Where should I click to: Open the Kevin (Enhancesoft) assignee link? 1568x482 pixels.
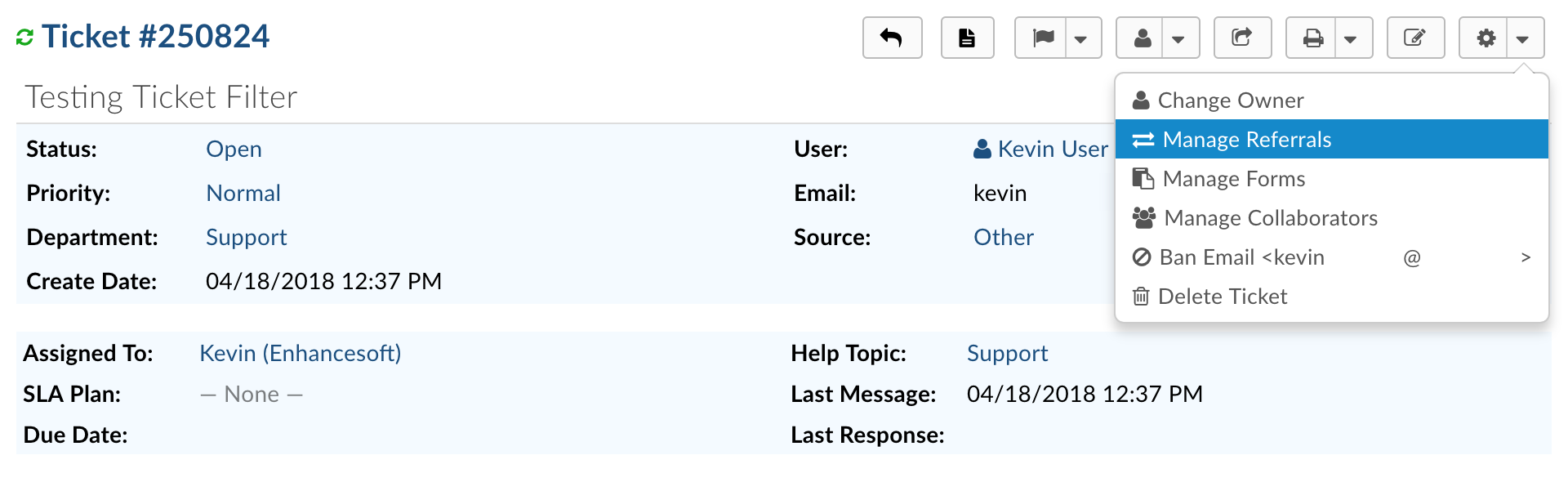301,353
